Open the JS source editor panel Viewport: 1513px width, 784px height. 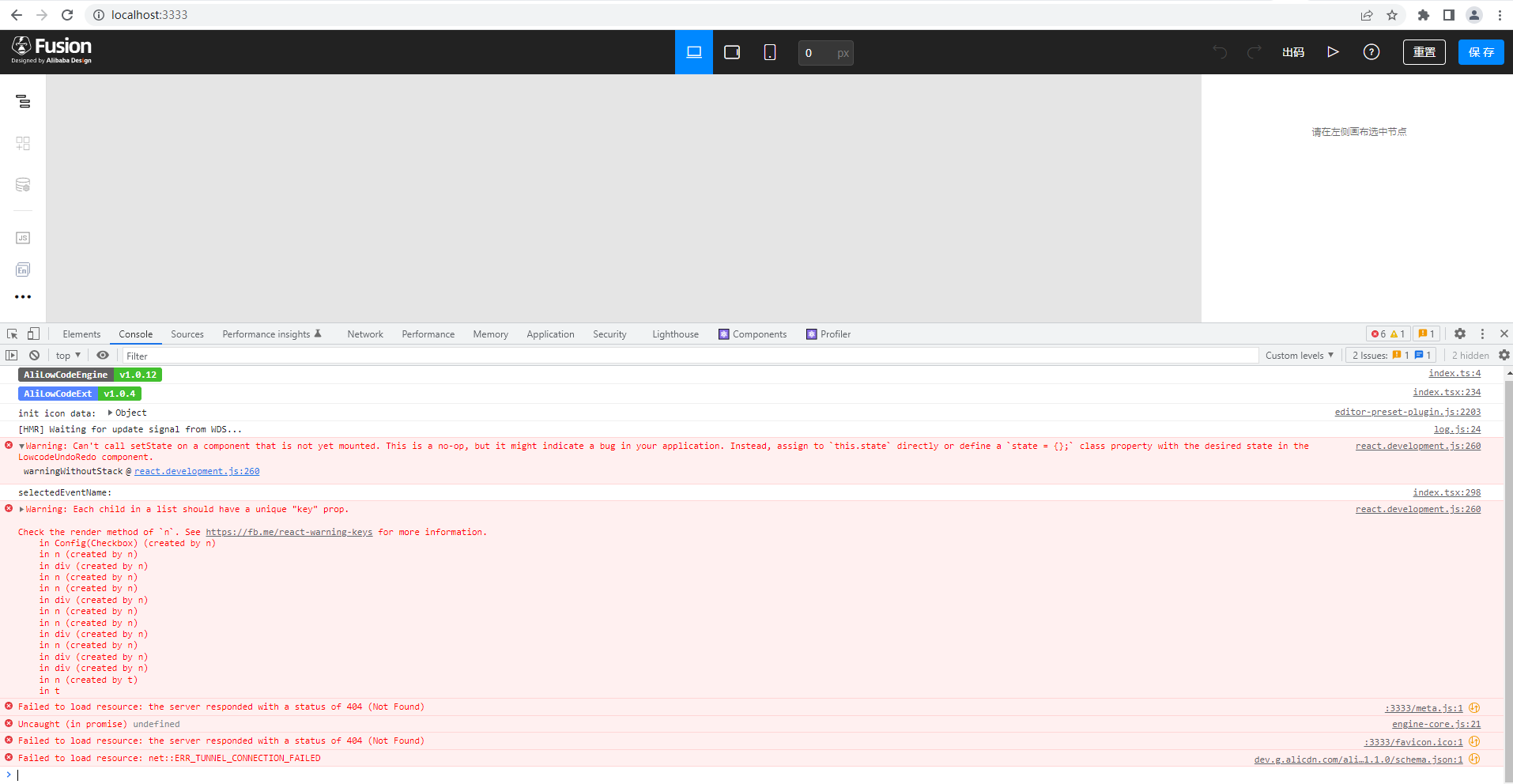[x=22, y=237]
